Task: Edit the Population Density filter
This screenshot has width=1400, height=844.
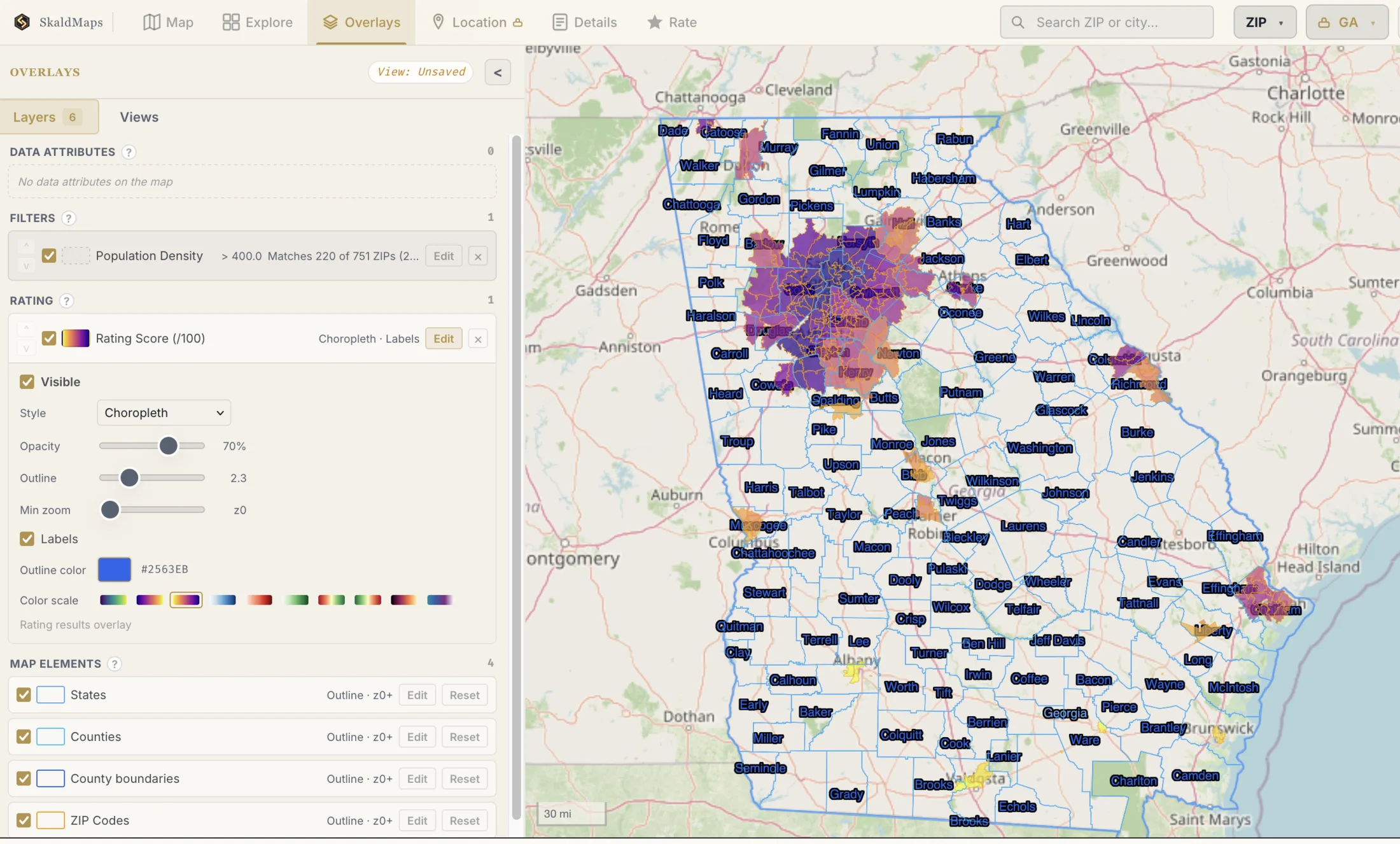Action: tap(444, 256)
